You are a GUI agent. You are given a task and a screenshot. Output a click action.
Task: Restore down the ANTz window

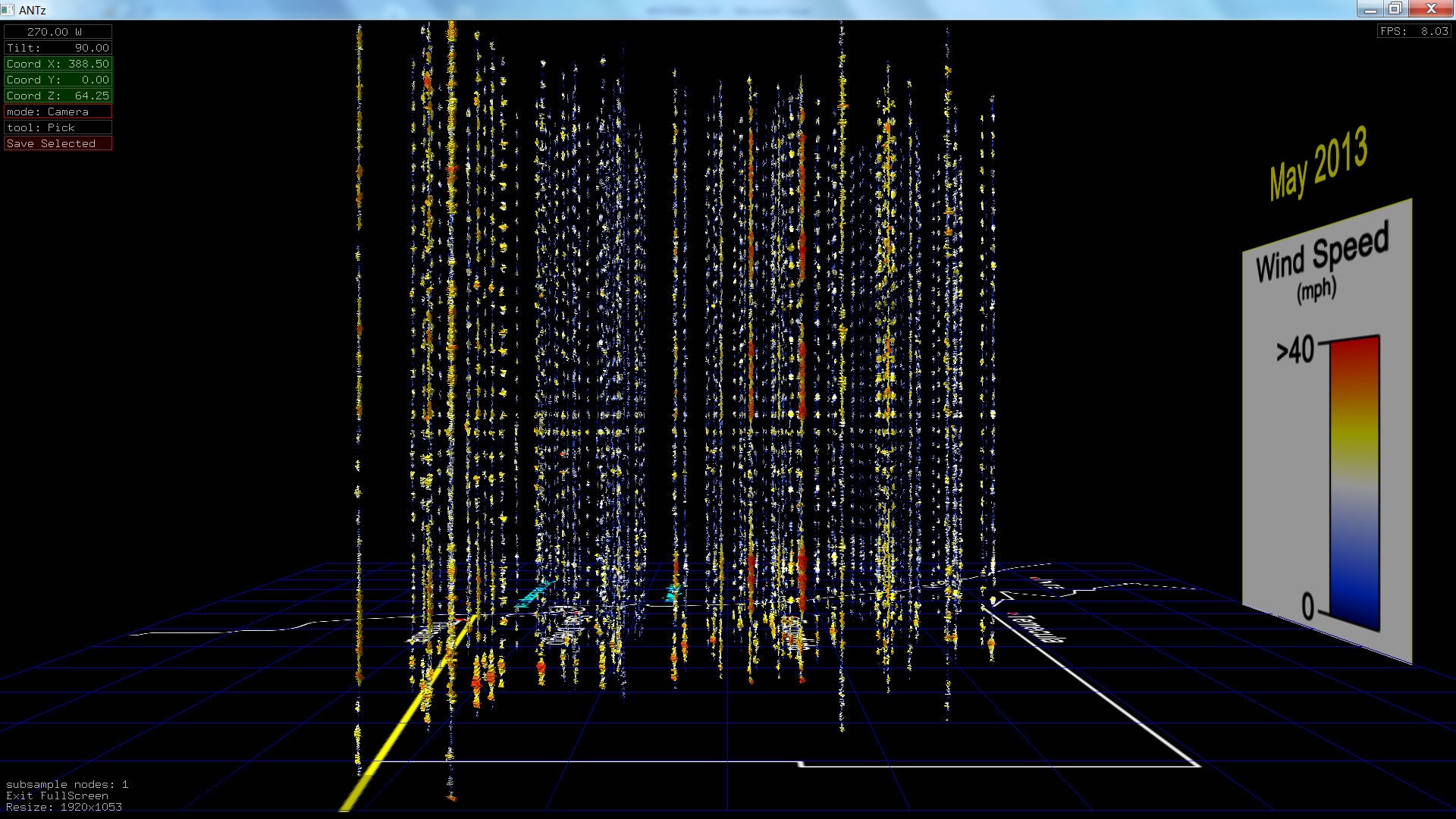click(x=1395, y=8)
